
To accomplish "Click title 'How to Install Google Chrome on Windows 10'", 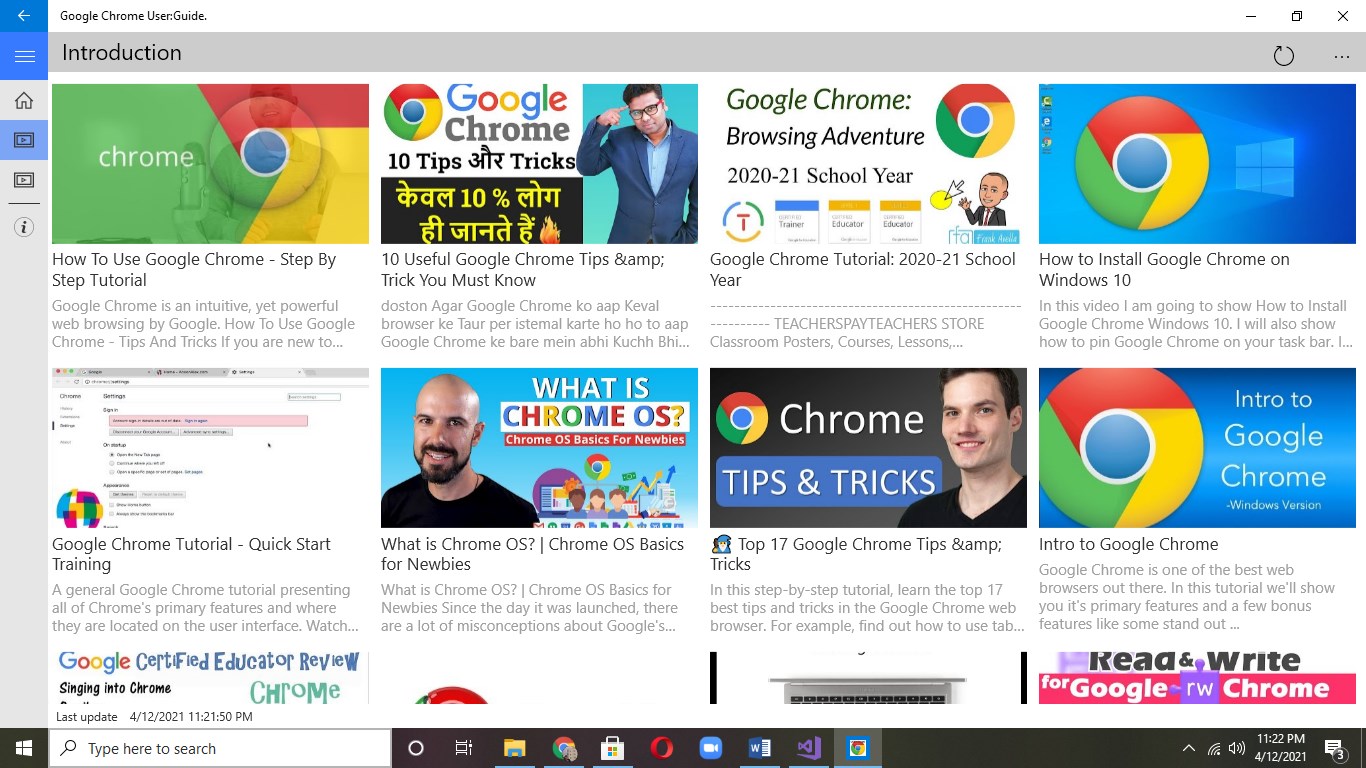I will (x=1164, y=270).
